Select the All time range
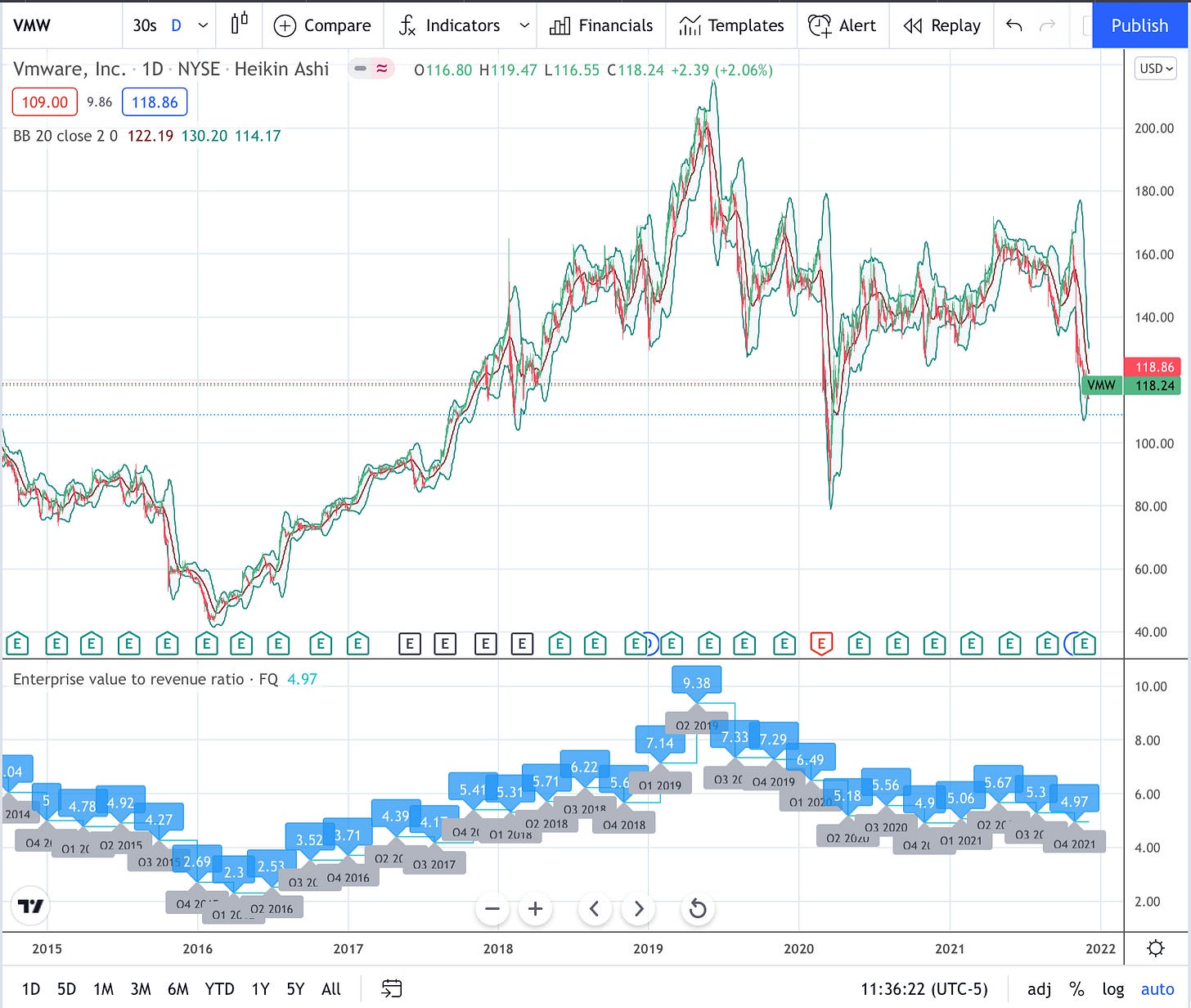 click(x=331, y=989)
